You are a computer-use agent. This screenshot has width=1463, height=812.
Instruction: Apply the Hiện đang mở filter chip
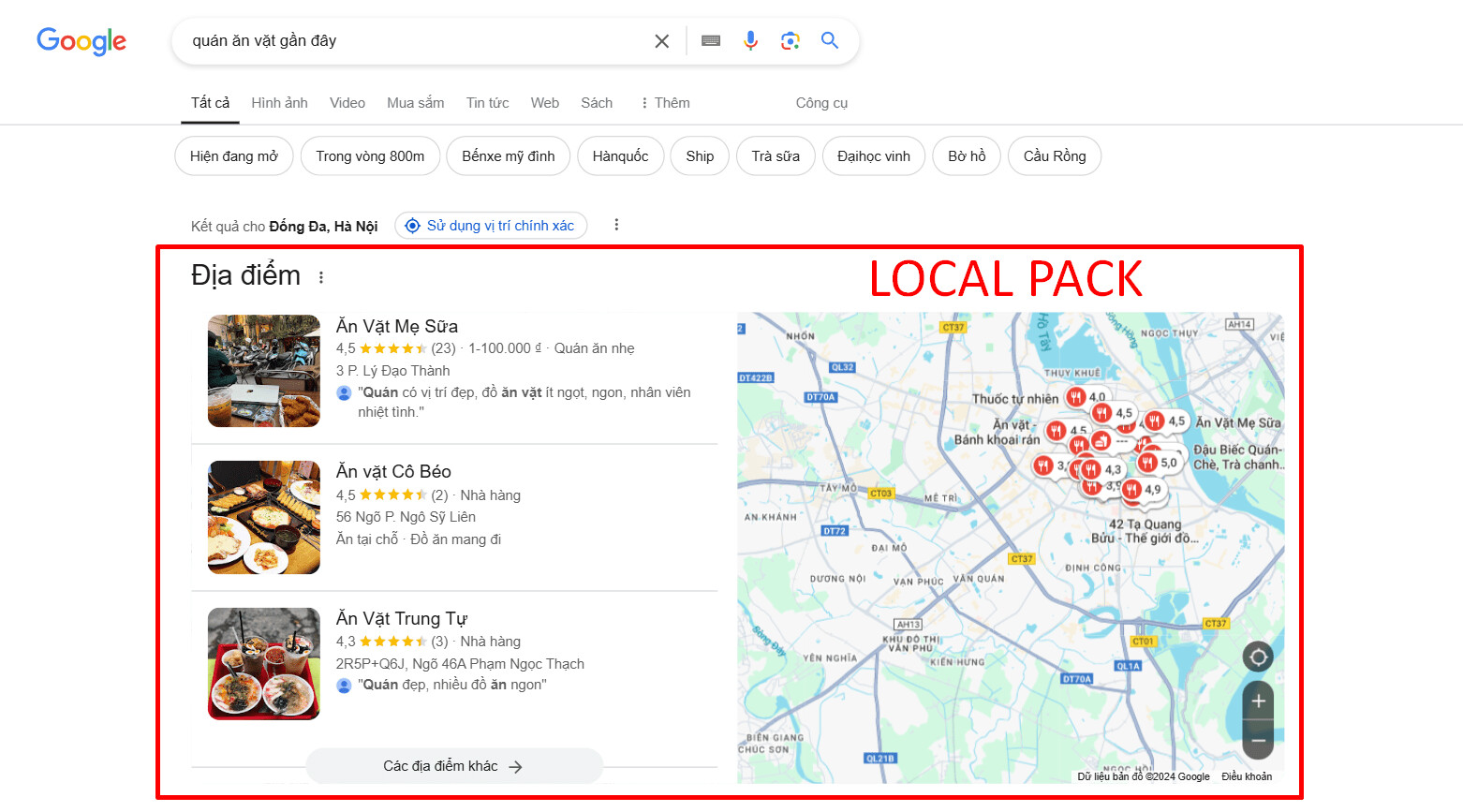(x=234, y=156)
